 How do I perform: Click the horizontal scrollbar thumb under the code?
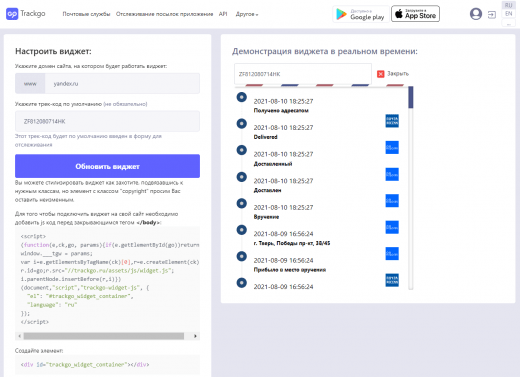[x=104, y=336]
